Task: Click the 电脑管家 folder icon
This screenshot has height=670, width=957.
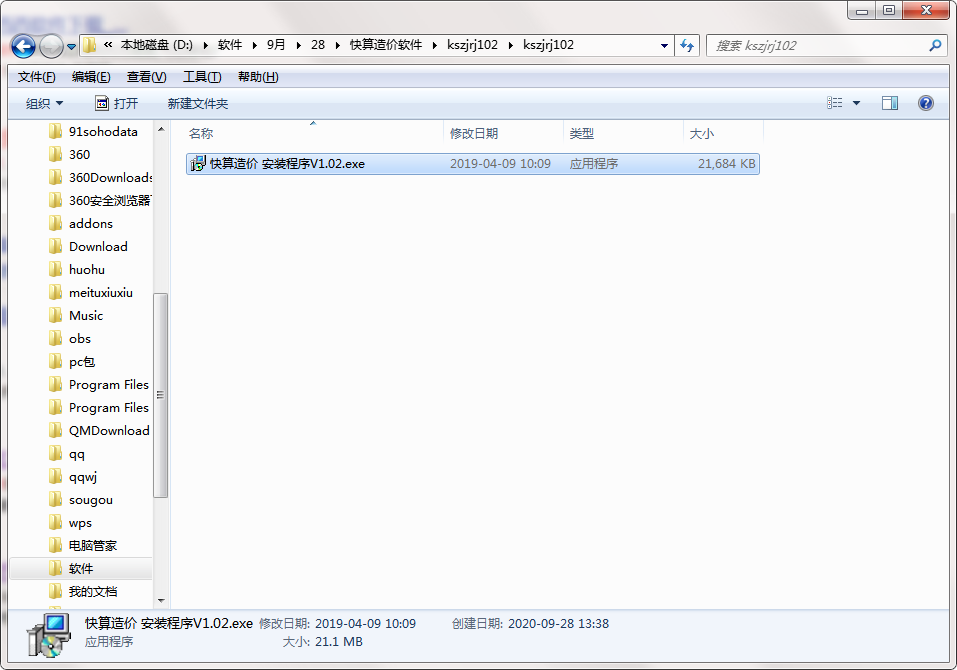Action: point(56,546)
